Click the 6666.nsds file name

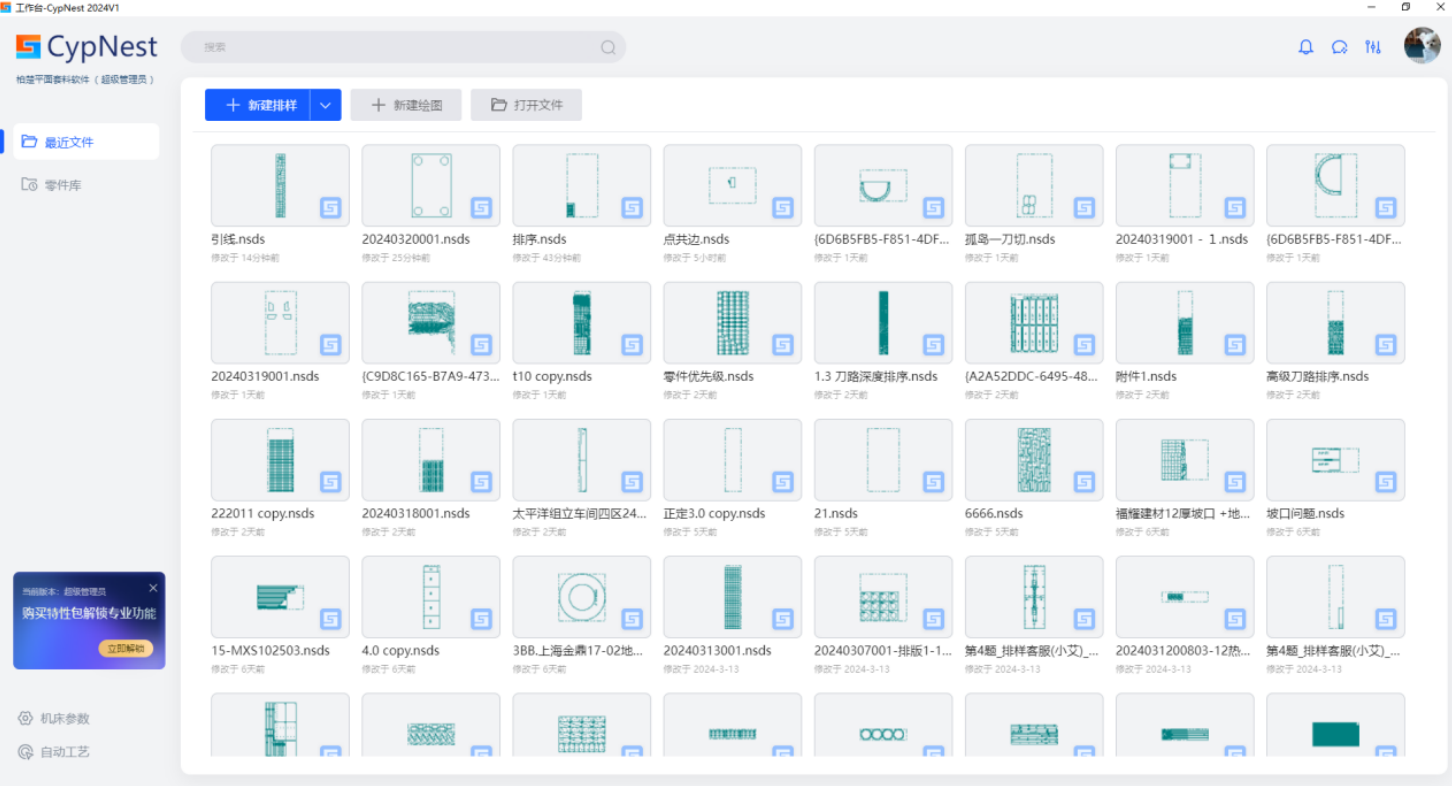coord(994,514)
